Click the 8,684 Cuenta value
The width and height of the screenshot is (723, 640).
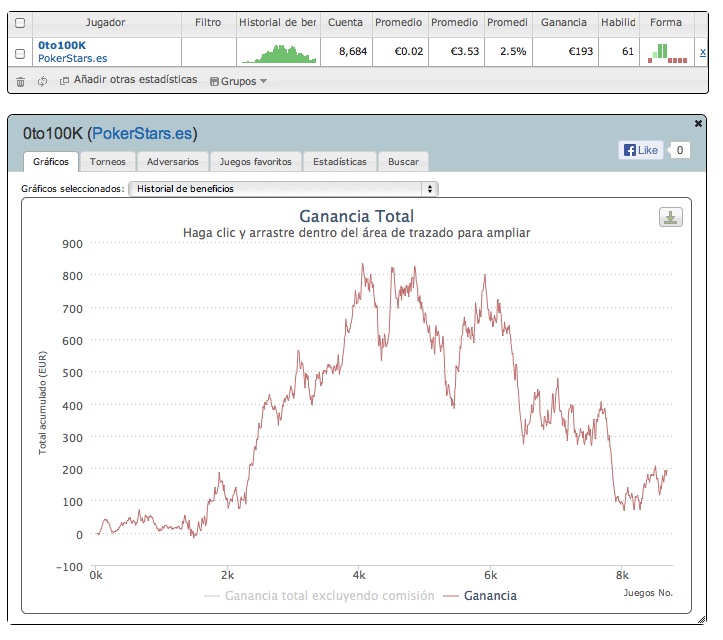point(353,51)
